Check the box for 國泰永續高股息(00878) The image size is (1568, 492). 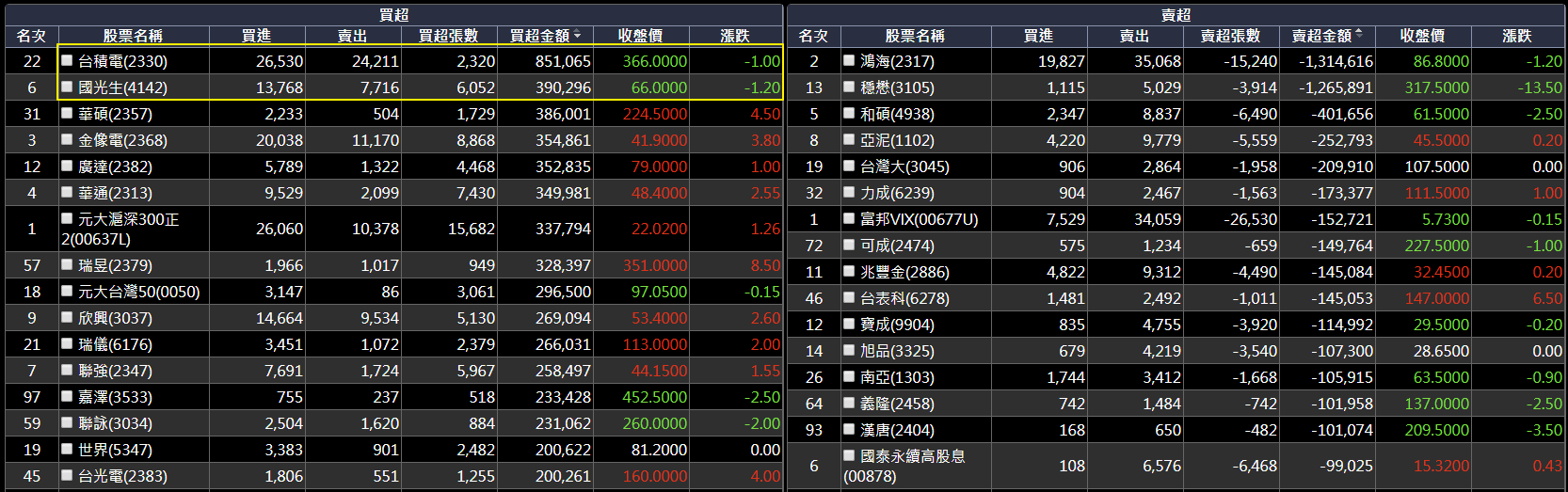pyautogui.click(x=849, y=455)
